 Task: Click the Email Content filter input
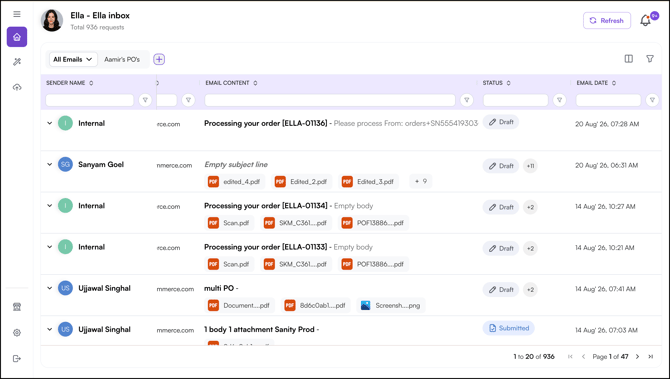click(330, 100)
